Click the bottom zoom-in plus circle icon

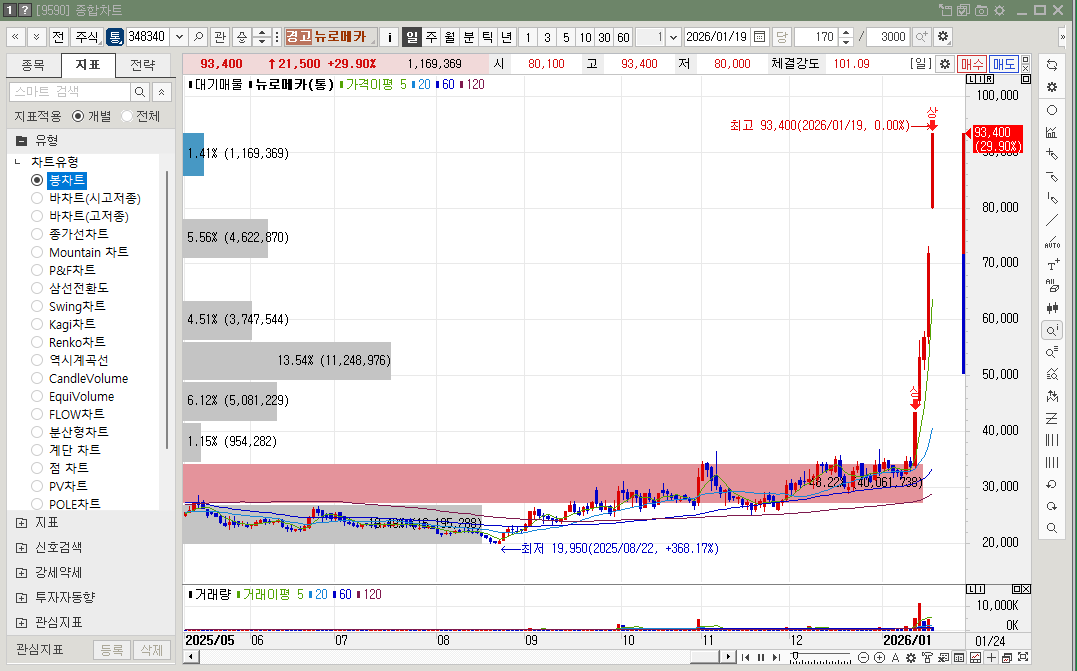point(879,658)
